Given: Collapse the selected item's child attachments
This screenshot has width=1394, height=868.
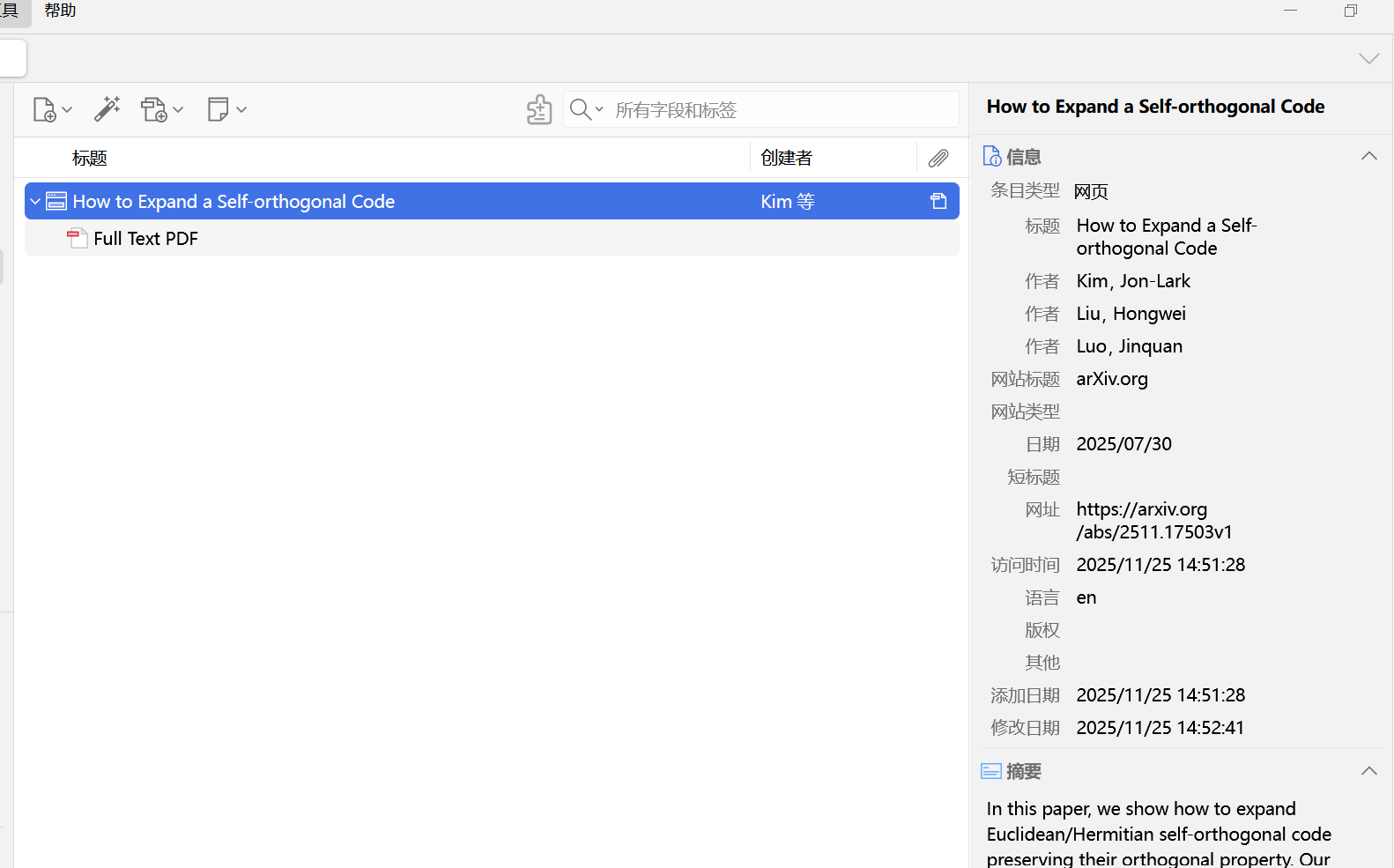Looking at the screenshot, I should click(x=35, y=202).
